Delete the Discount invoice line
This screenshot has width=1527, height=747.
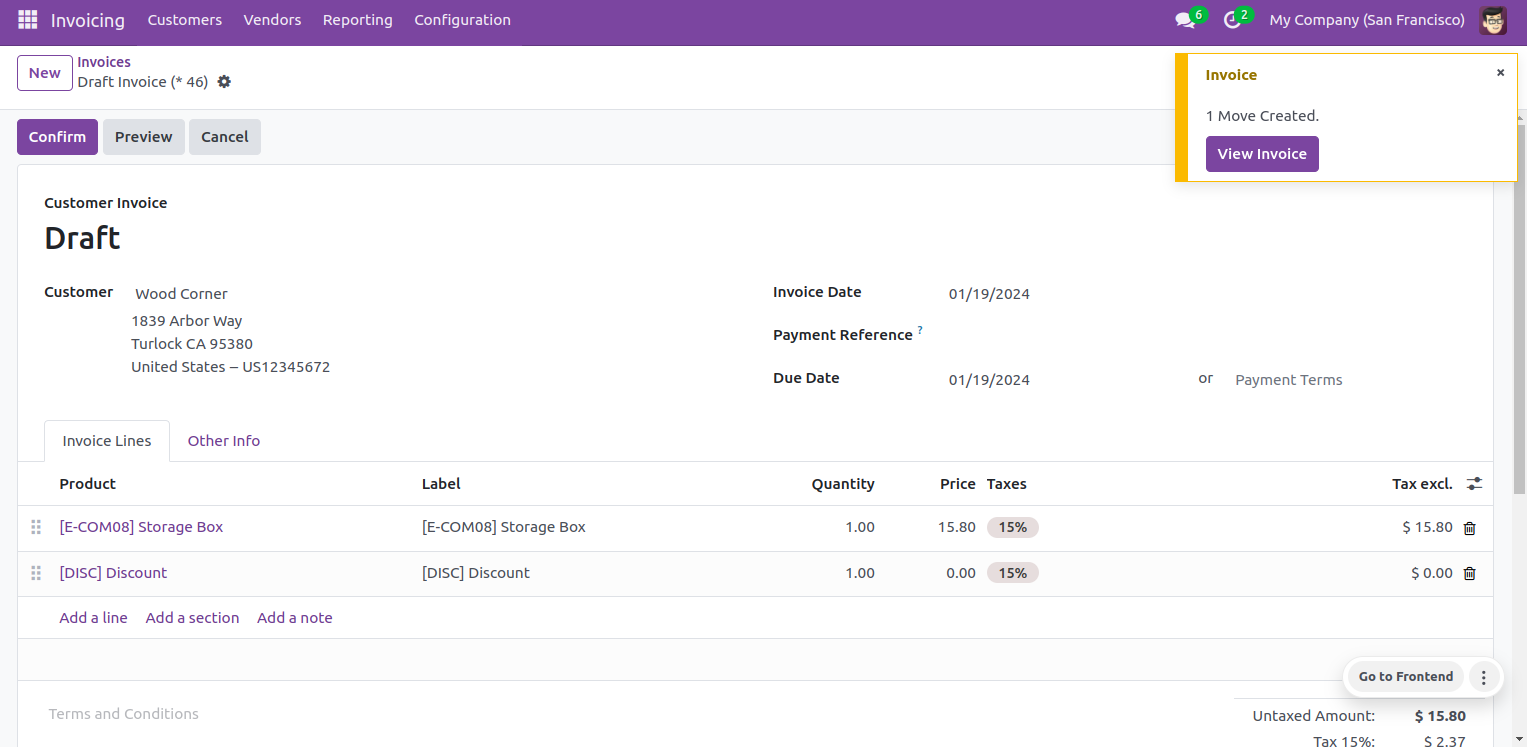[1469, 574]
